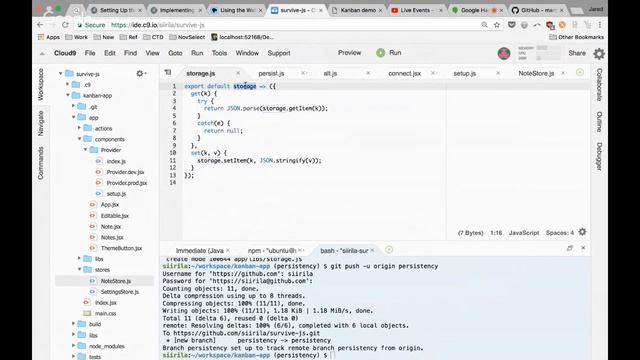Viewport: 640px width, 360px height.
Task: Open the Cloud9 menu
Action: point(65,53)
